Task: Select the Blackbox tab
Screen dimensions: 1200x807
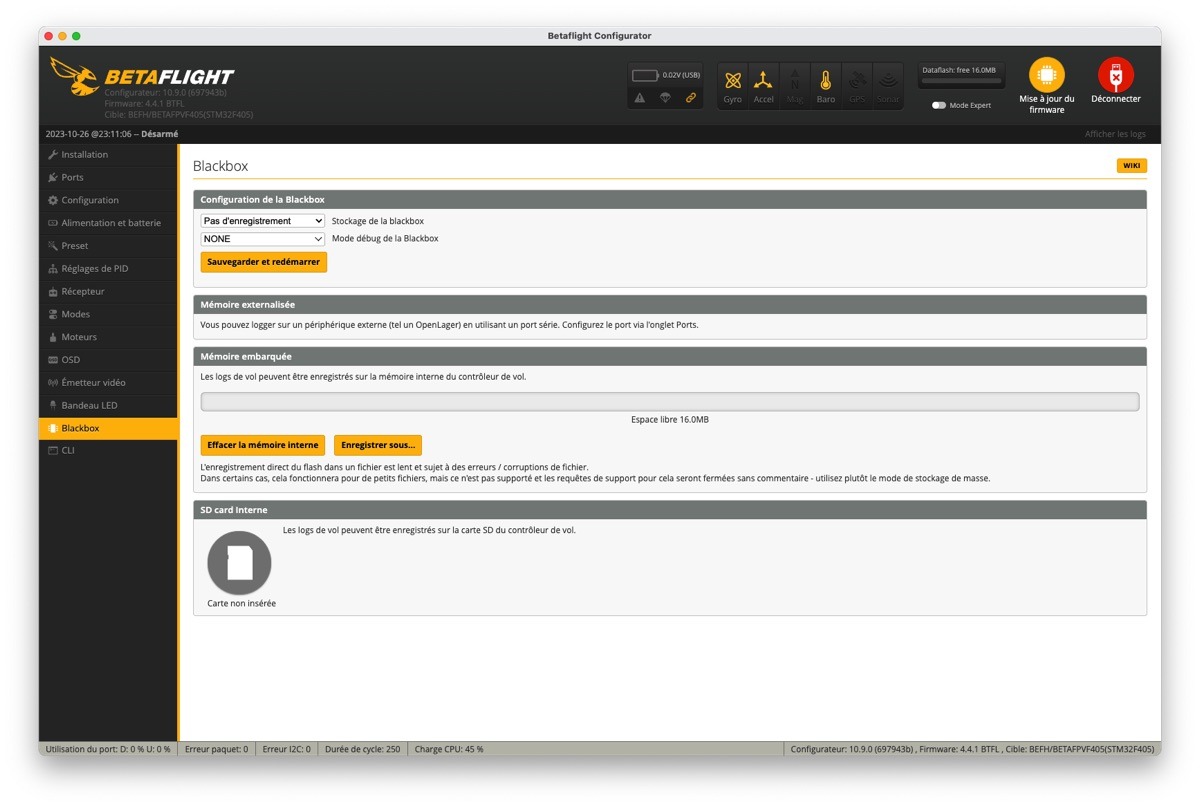Action: click(108, 428)
